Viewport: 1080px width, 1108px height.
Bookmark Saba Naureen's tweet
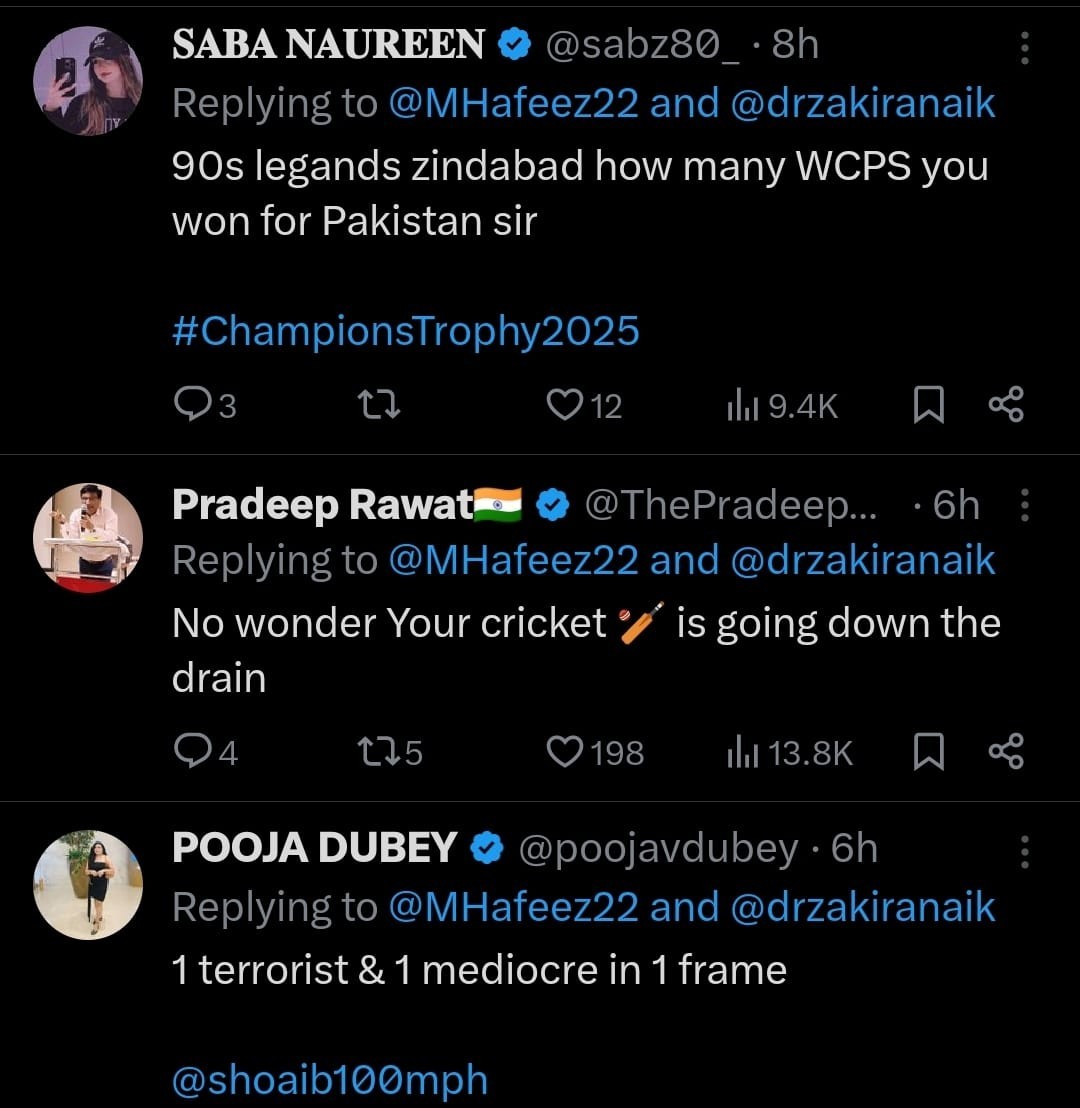(929, 404)
